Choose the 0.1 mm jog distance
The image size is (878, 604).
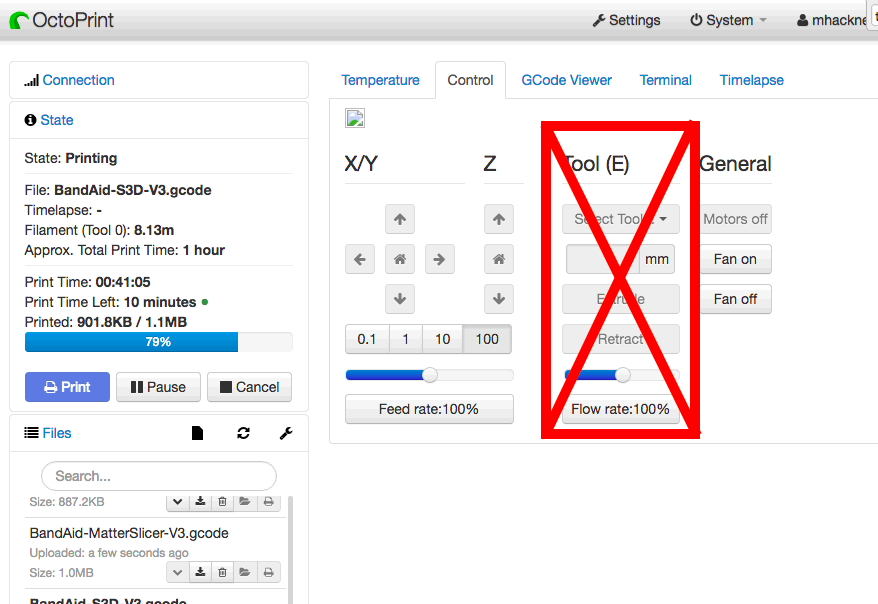coord(367,339)
